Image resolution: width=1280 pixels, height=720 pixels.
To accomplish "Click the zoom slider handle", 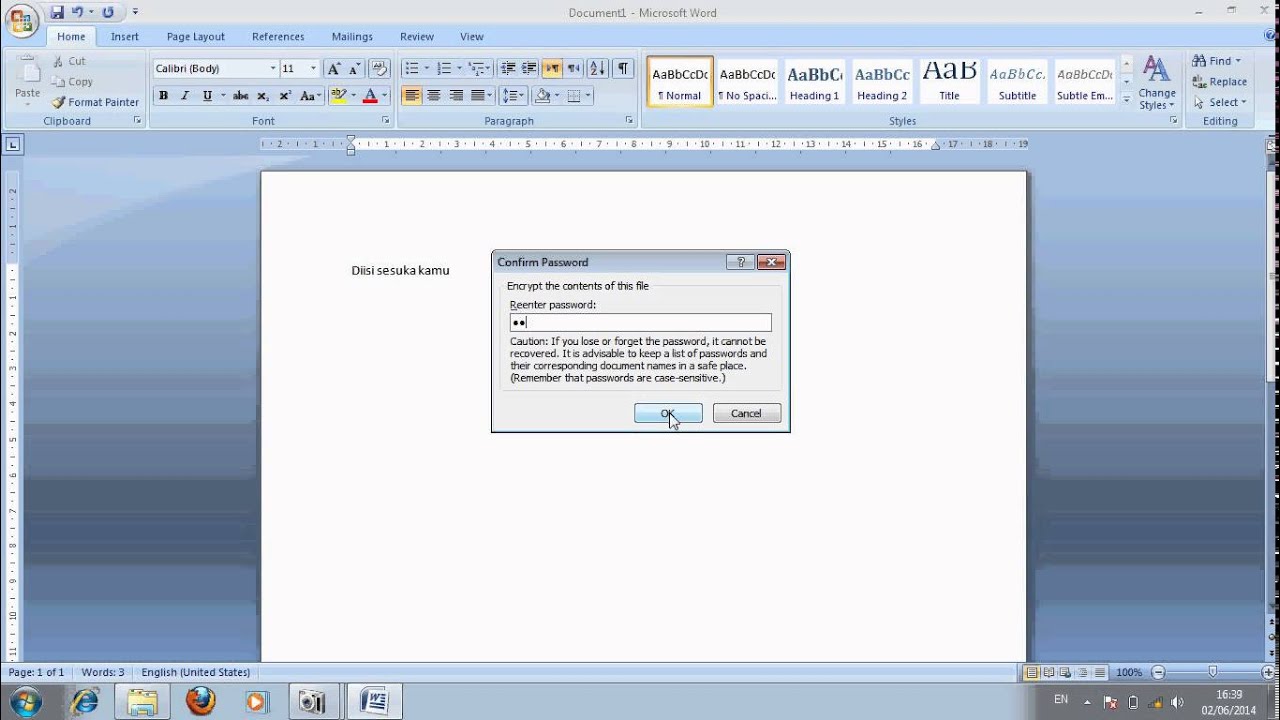I will (x=1213, y=672).
